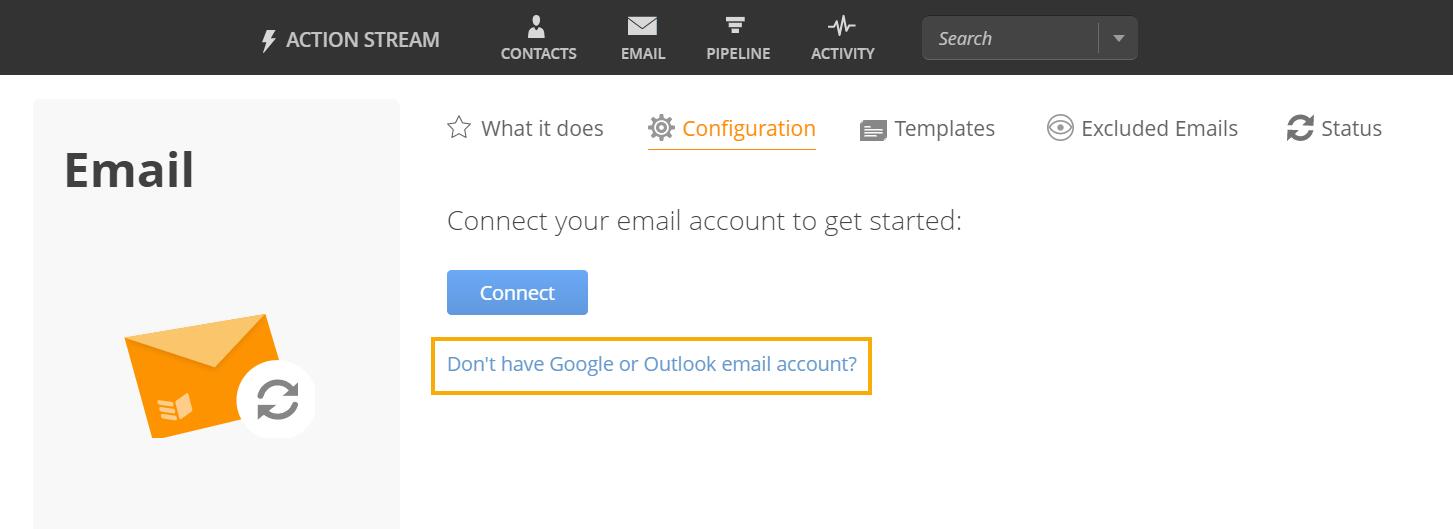
Task: Click the gear icon beside Configuration
Action: [x=661, y=128]
